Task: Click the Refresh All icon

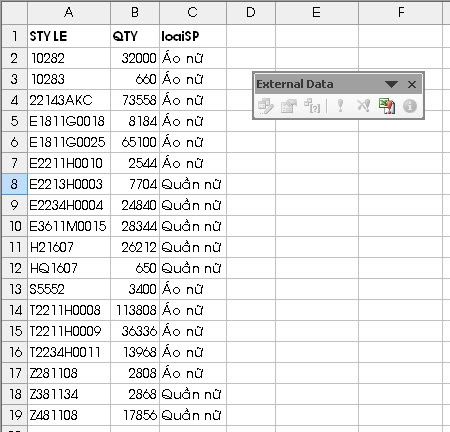Action: pos(387,106)
